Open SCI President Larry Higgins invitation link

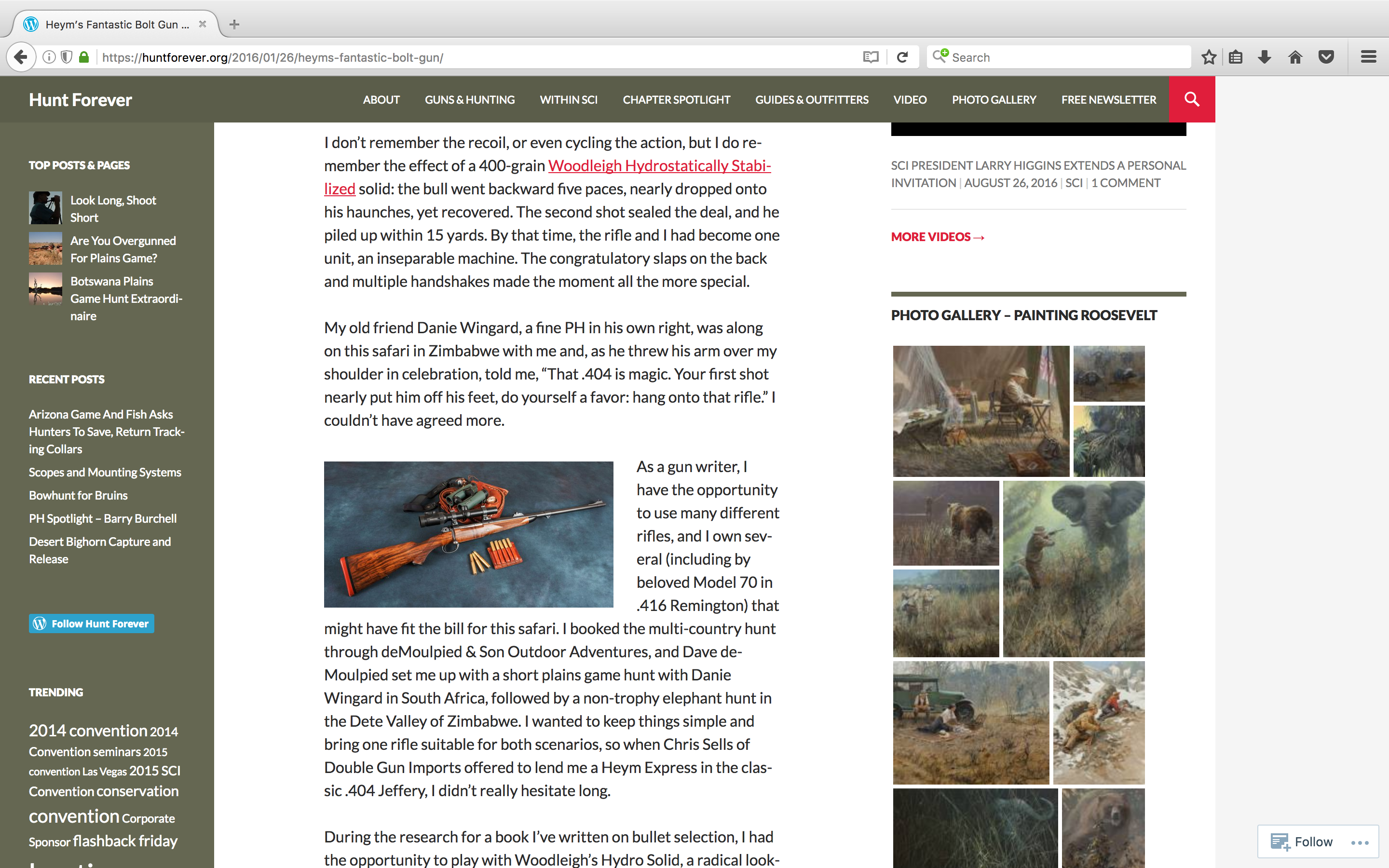click(x=1038, y=174)
